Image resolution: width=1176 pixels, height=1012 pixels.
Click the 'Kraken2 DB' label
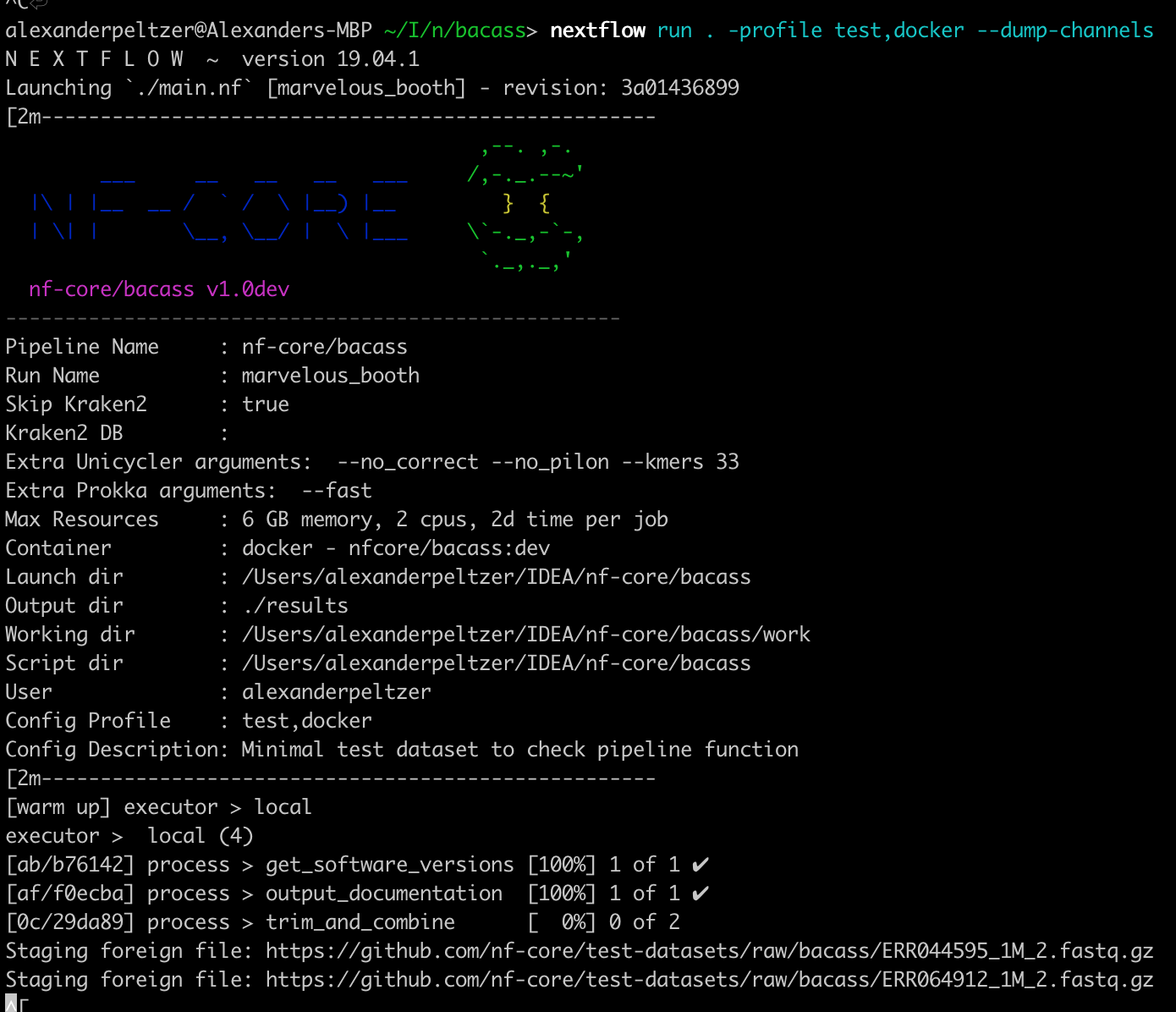click(64, 433)
